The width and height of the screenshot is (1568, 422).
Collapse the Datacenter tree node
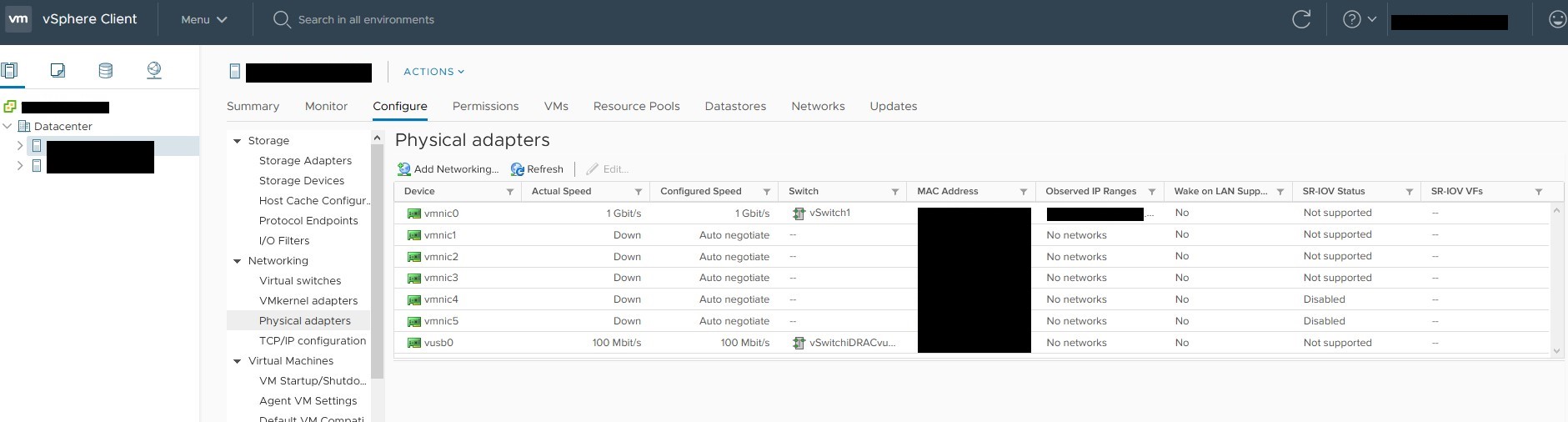(8, 126)
